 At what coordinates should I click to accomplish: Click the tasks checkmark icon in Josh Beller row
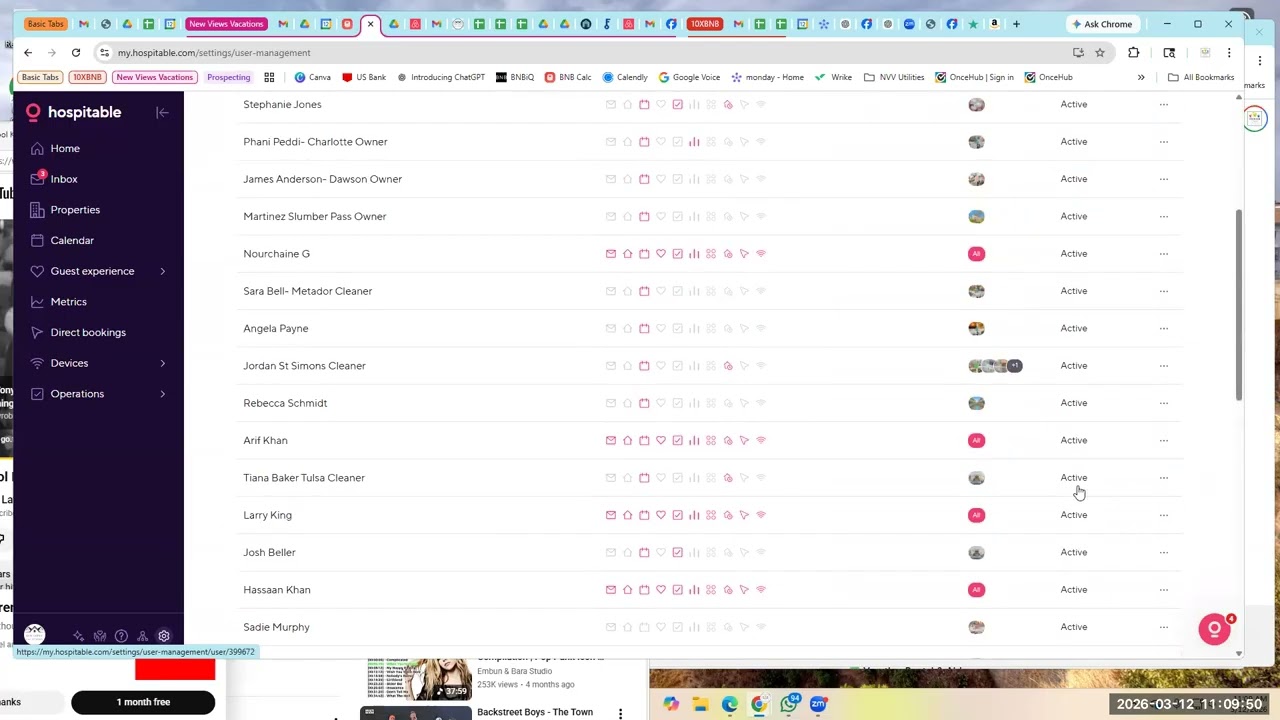point(677,552)
